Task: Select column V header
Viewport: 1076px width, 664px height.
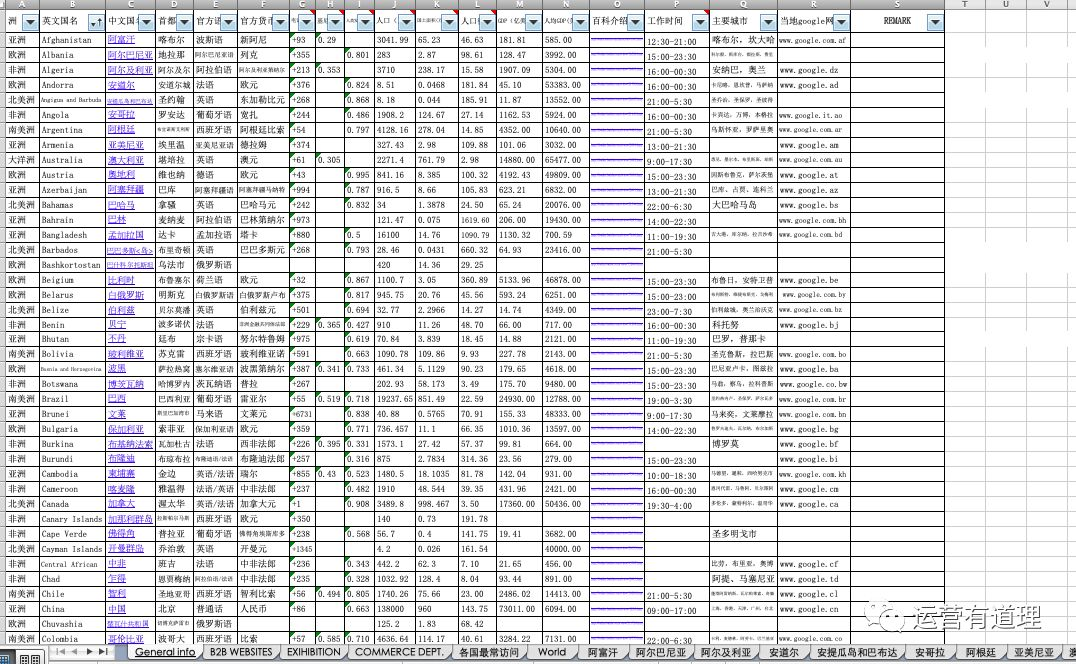Action: [1047, 4]
